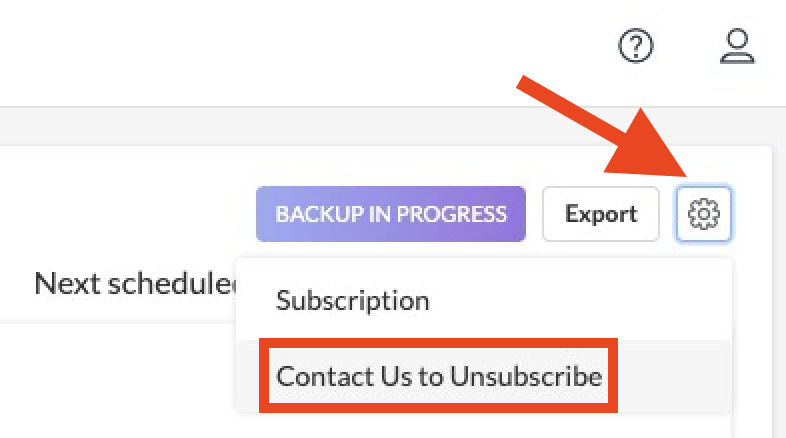Image resolution: width=786 pixels, height=438 pixels.
Task: Collapse the backup options menu using gear
Action: click(x=704, y=214)
